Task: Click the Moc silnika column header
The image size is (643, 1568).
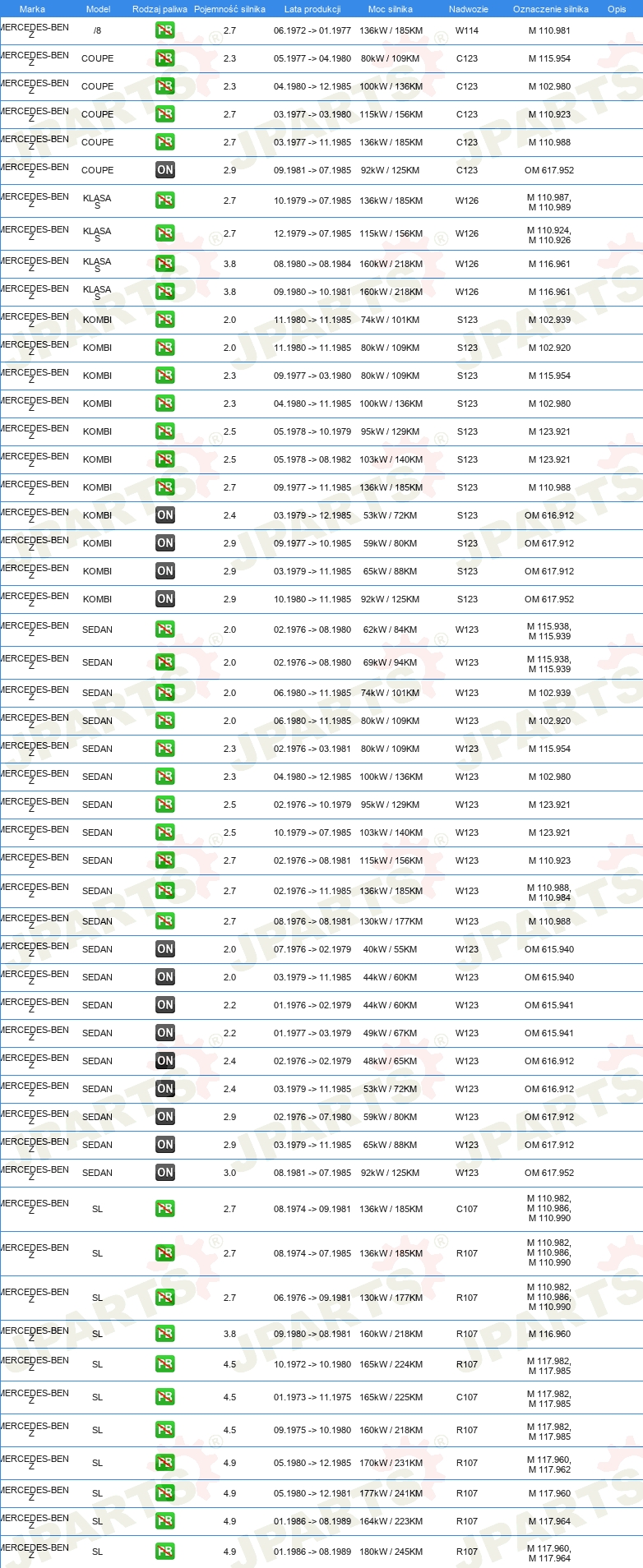Action: click(x=391, y=9)
